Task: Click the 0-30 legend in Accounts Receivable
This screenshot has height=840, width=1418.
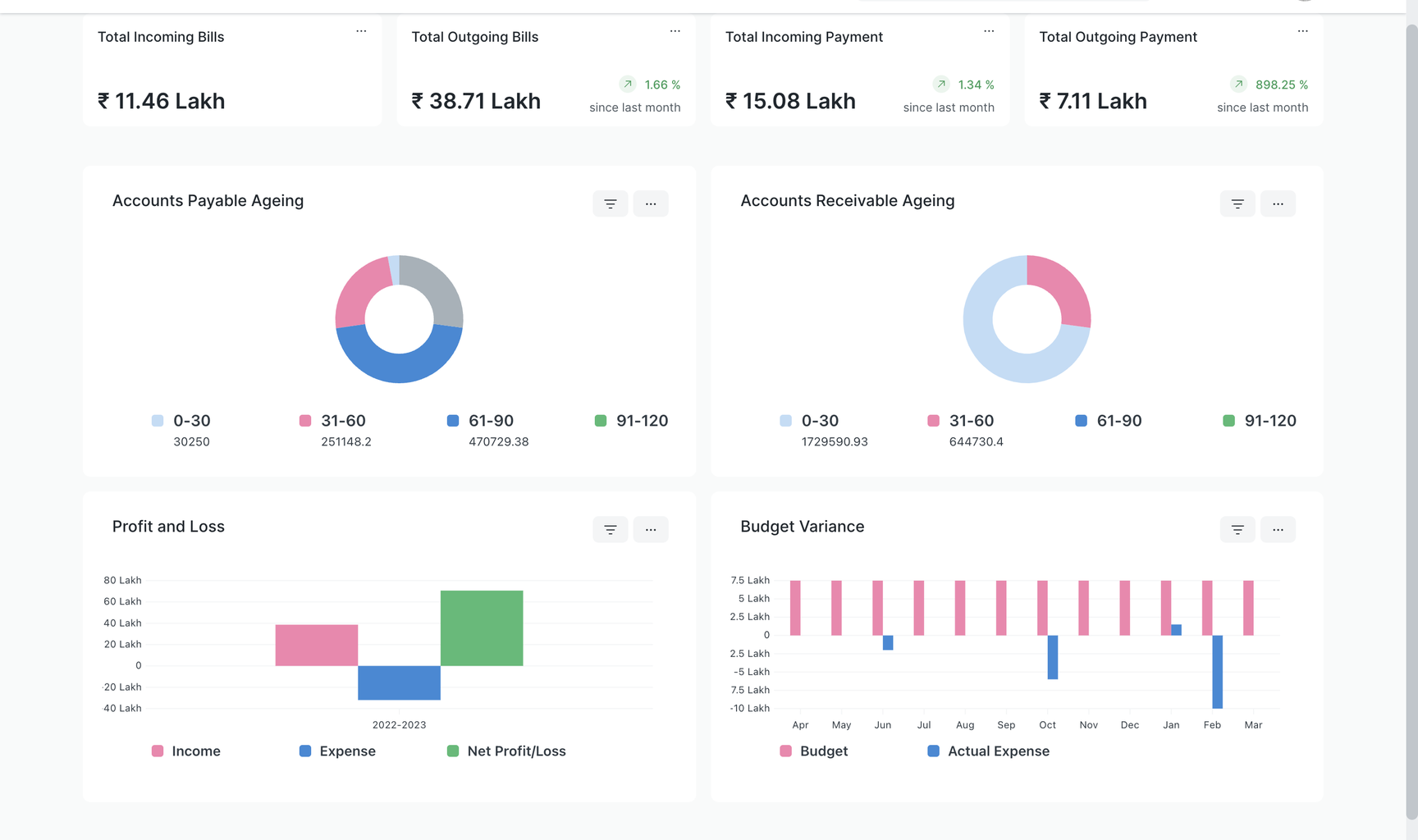Action: tap(819, 421)
